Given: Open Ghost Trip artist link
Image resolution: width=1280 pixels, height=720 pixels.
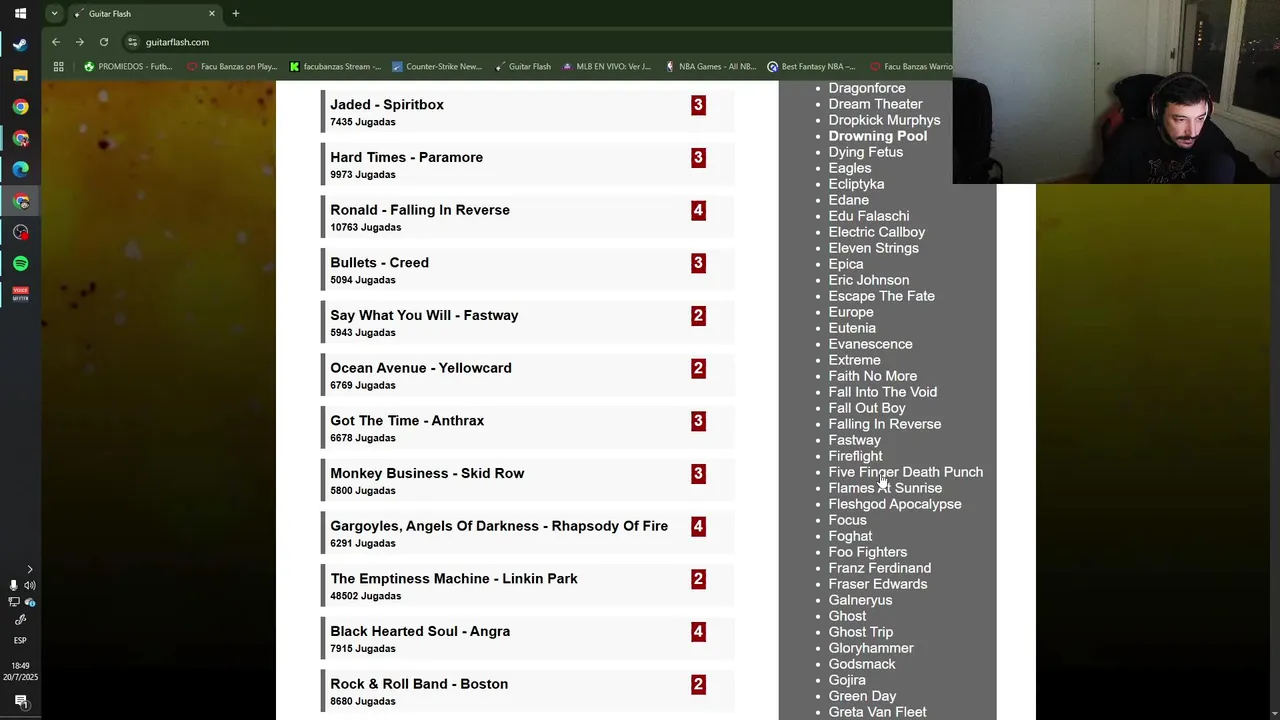Looking at the screenshot, I should pyautogui.click(x=860, y=632).
